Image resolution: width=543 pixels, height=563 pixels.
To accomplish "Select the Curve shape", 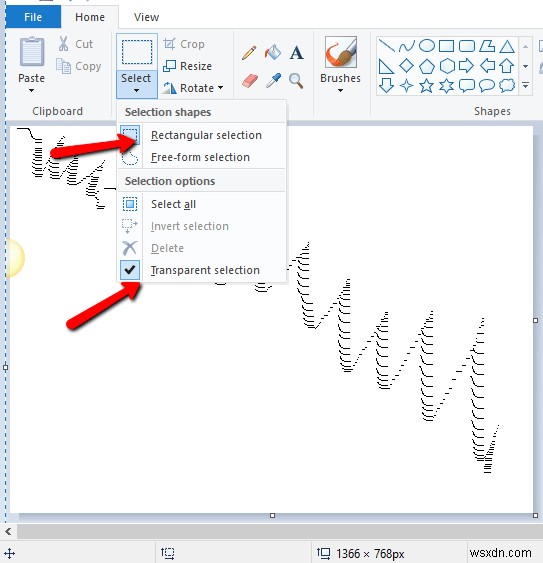I will click(x=407, y=46).
